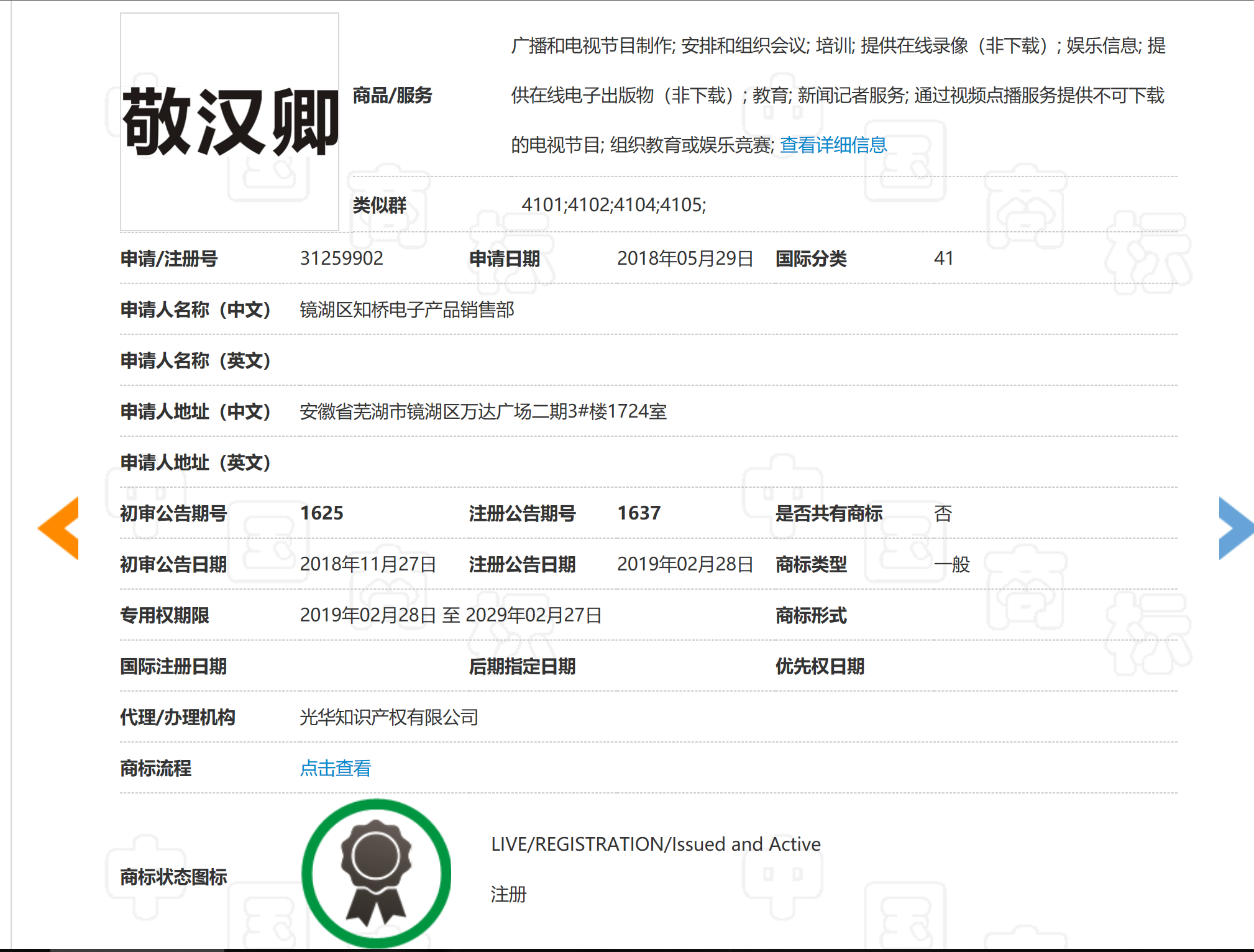Screen dimensions: 1254x952
Task: Click the 申请人名称（英文） label
Action: [195, 360]
